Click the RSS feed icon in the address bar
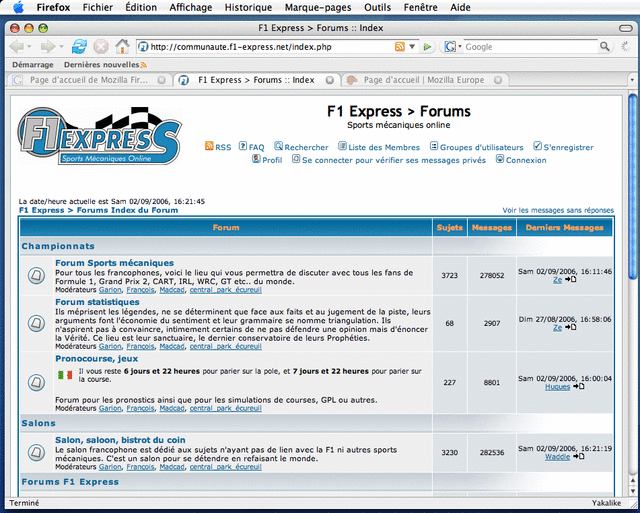The height and width of the screenshot is (513, 640). click(x=400, y=47)
